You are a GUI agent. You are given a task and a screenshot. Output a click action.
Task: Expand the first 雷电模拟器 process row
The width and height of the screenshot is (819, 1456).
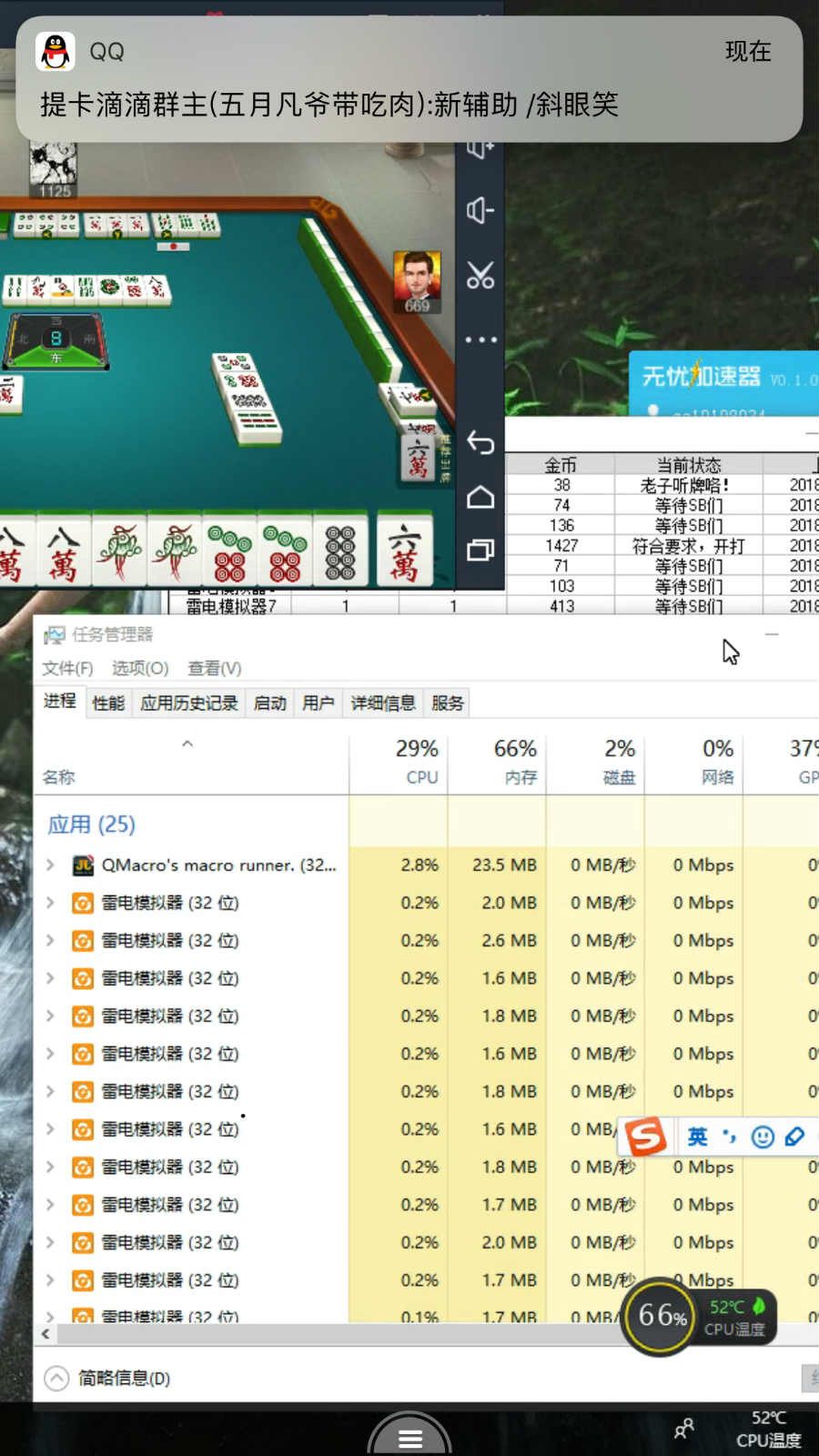pos(51,903)
